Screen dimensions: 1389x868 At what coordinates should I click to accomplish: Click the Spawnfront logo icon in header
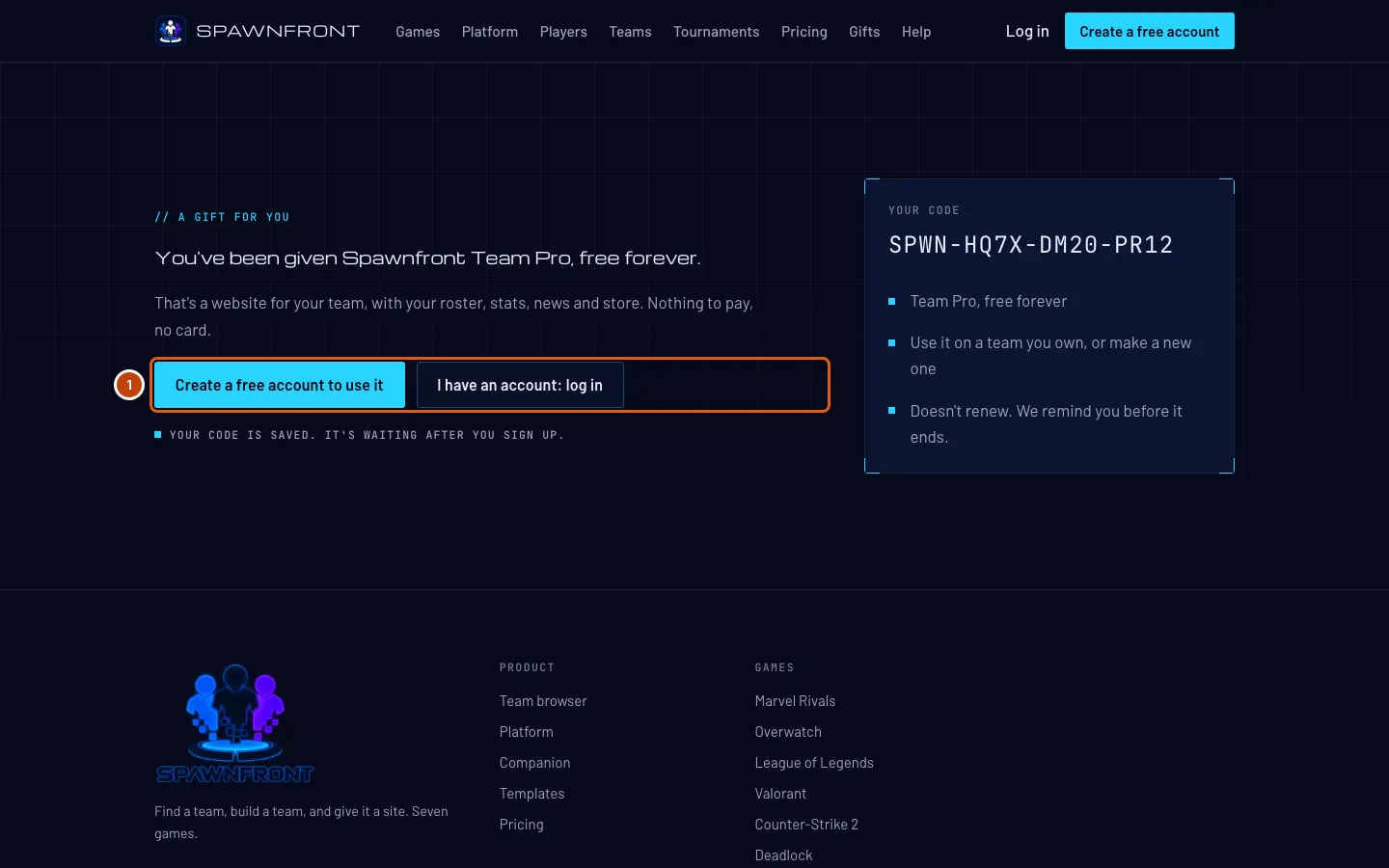coord(171,31)
